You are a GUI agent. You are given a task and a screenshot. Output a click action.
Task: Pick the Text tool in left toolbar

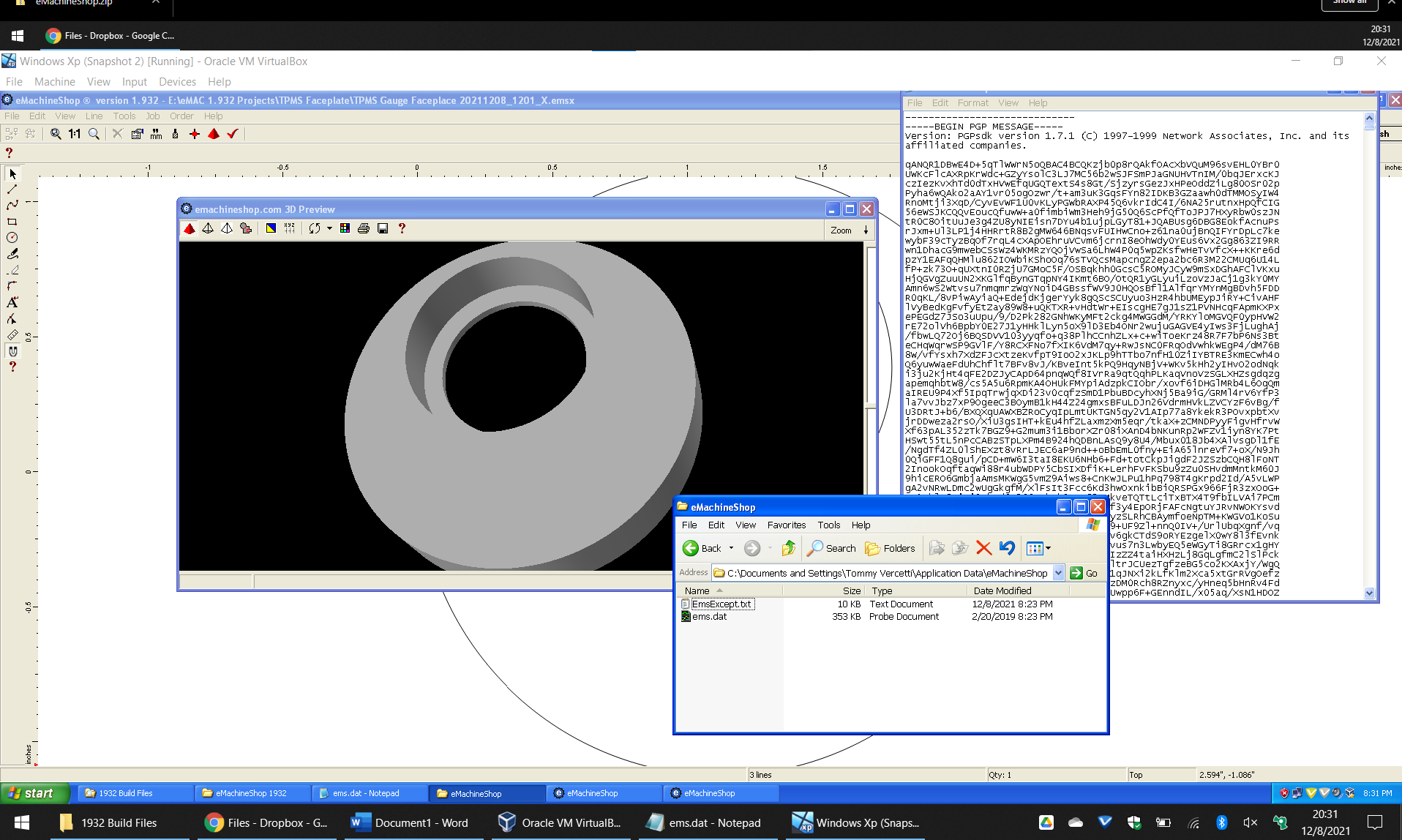12,302
